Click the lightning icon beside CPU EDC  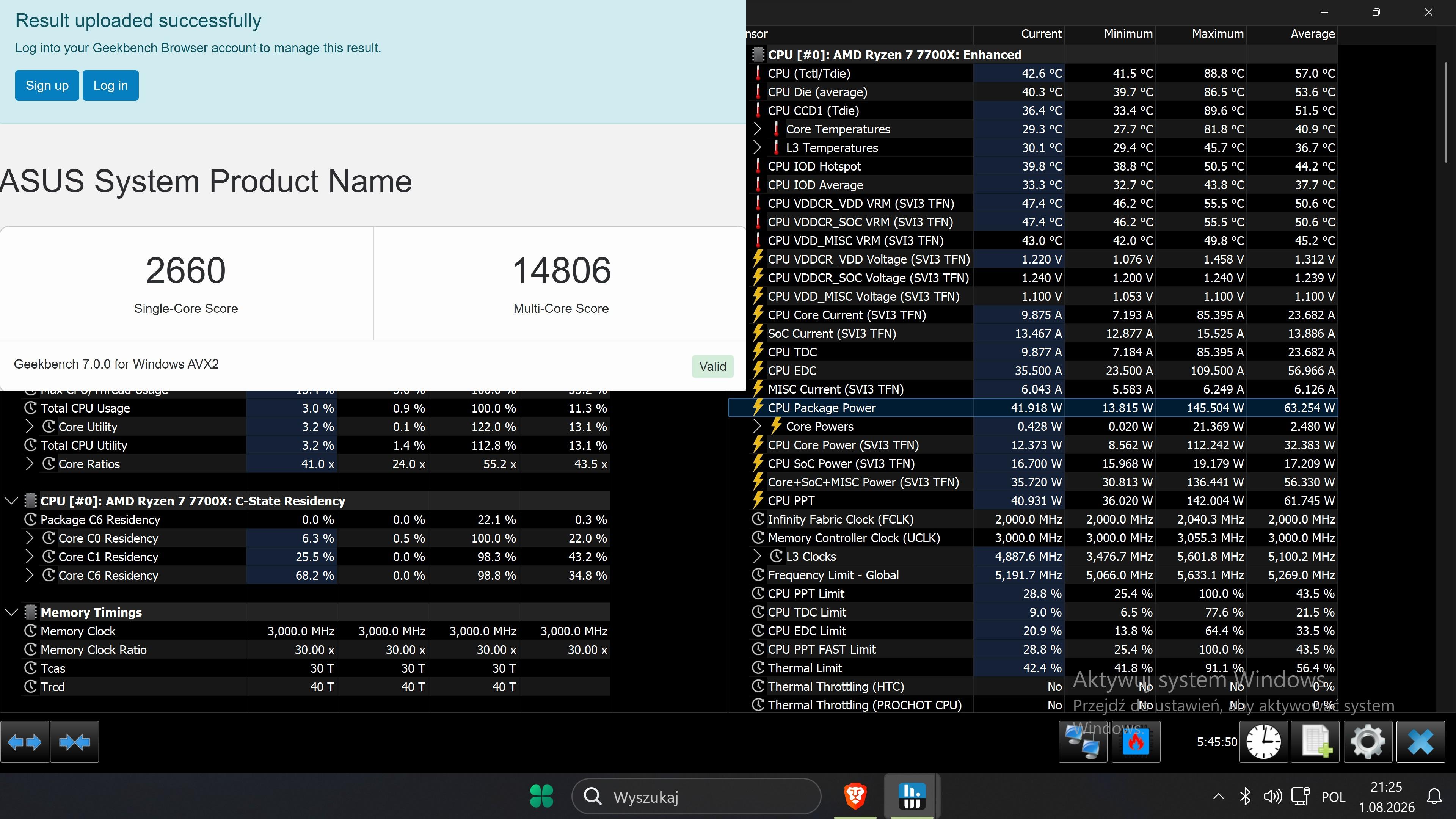coord(758,370)
